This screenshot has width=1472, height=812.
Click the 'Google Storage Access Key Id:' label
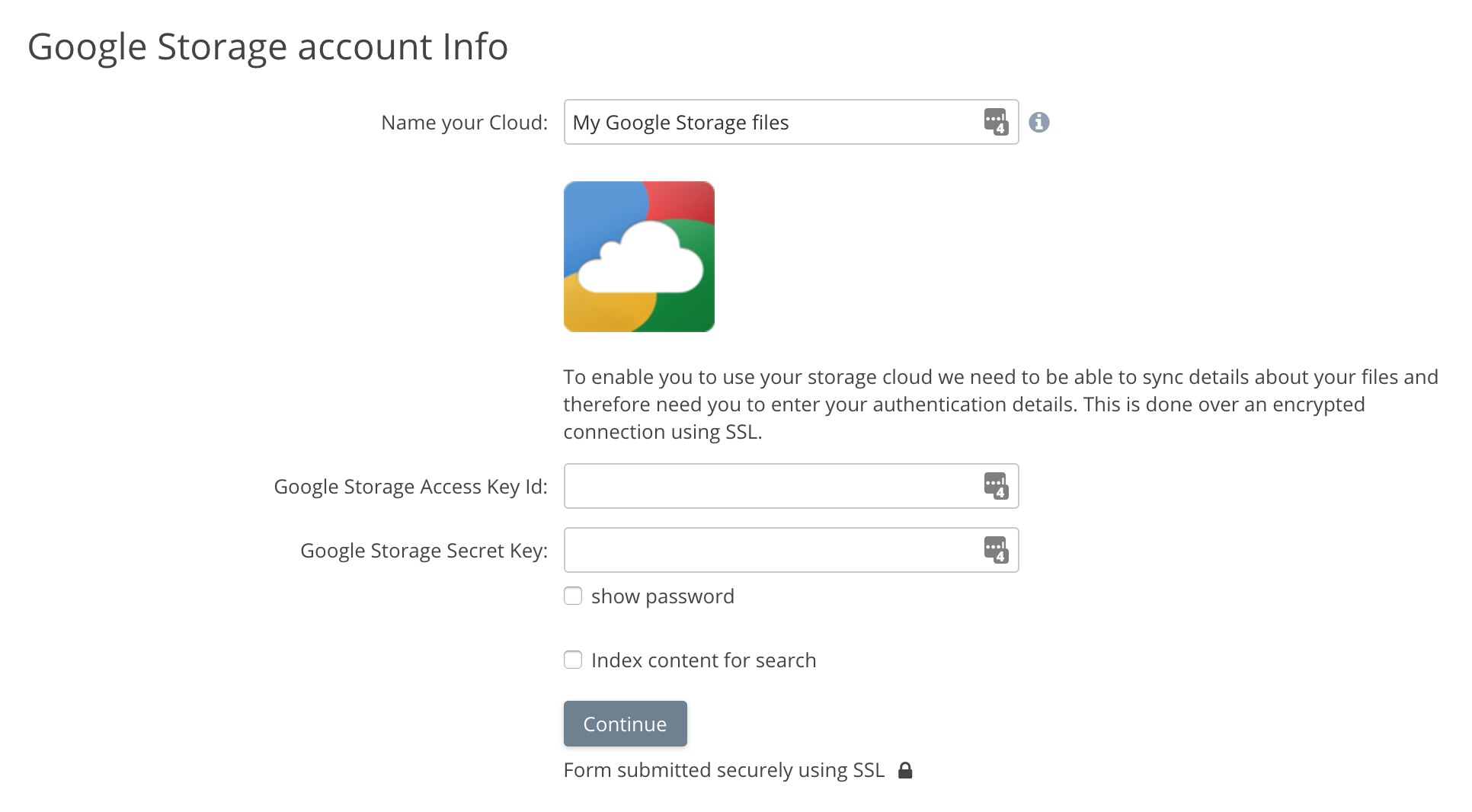(x=410, y=487)
